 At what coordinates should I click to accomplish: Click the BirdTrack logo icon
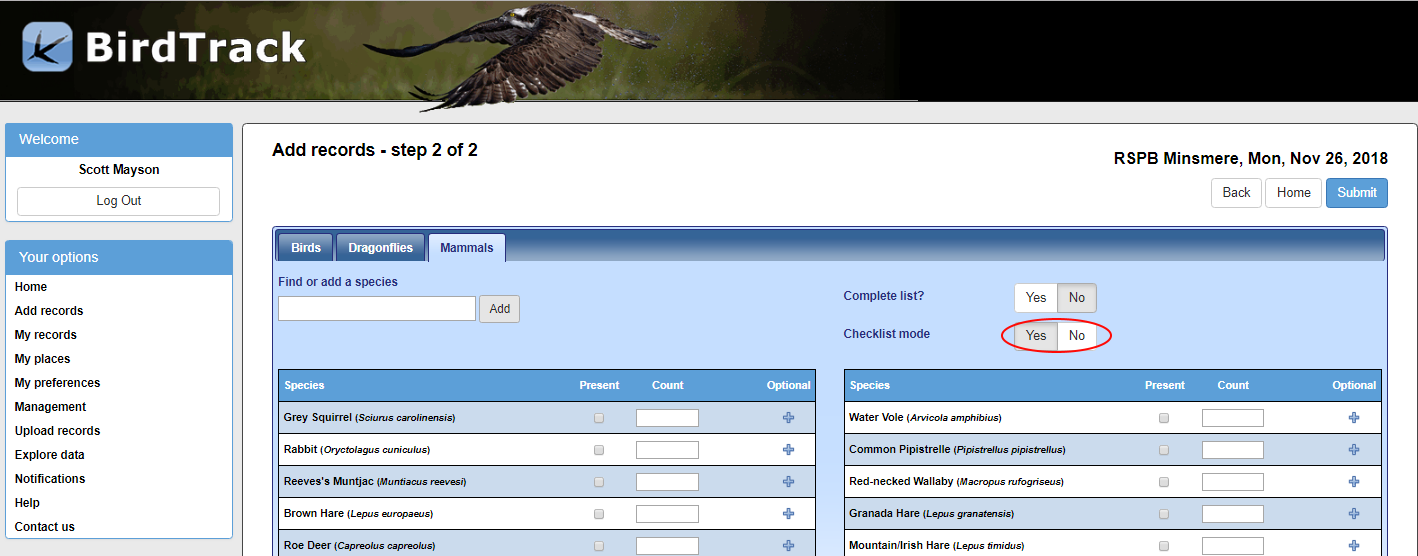pyautogui.click(x=47, y=47)
